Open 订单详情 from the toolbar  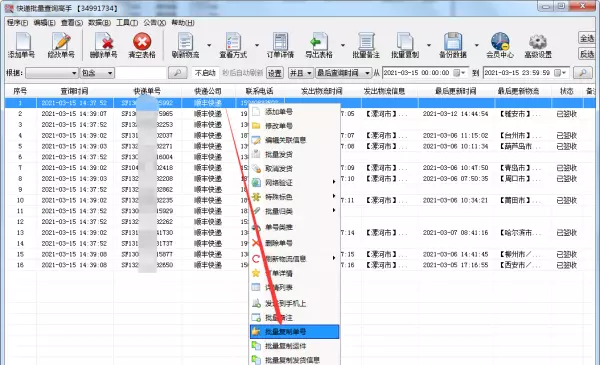(x=280, y=45)
